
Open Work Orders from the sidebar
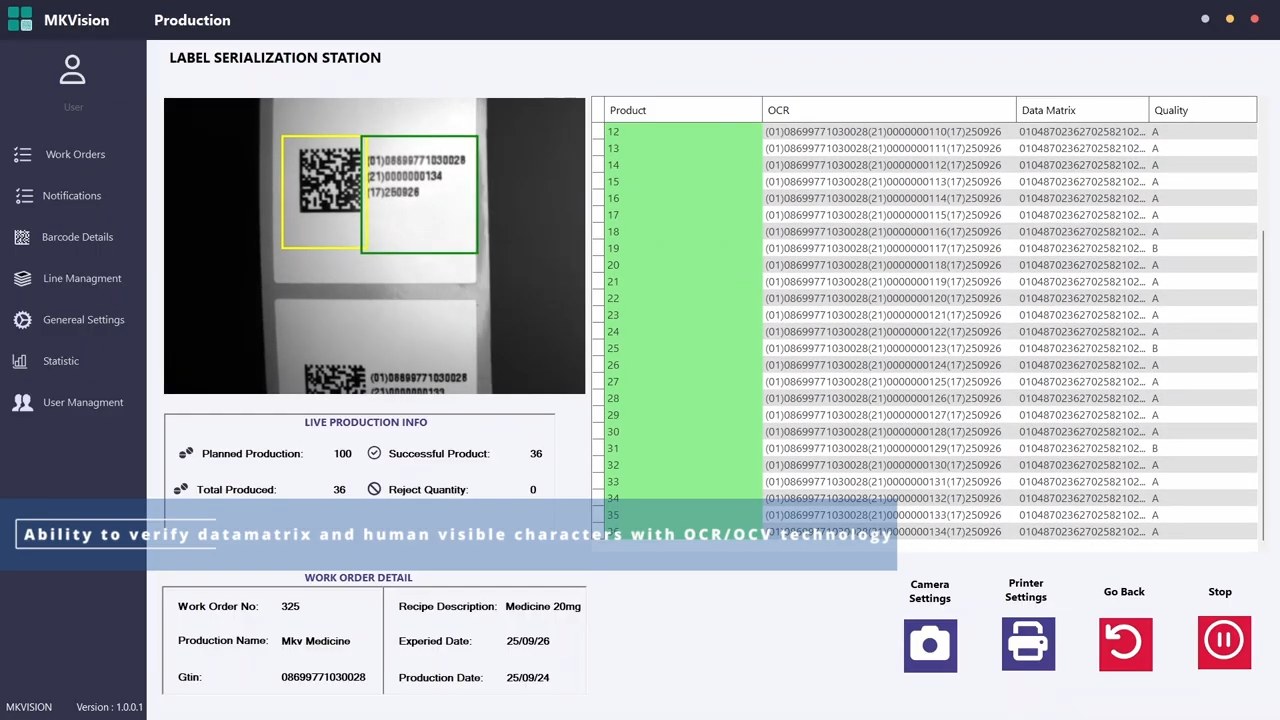(75, 154)
